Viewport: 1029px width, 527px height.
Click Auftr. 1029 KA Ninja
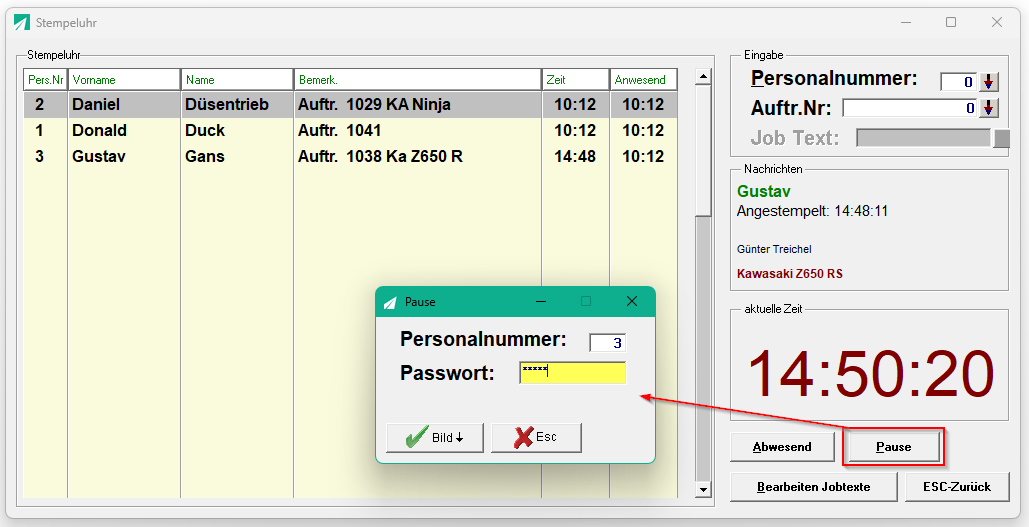[x=374, y=104]
